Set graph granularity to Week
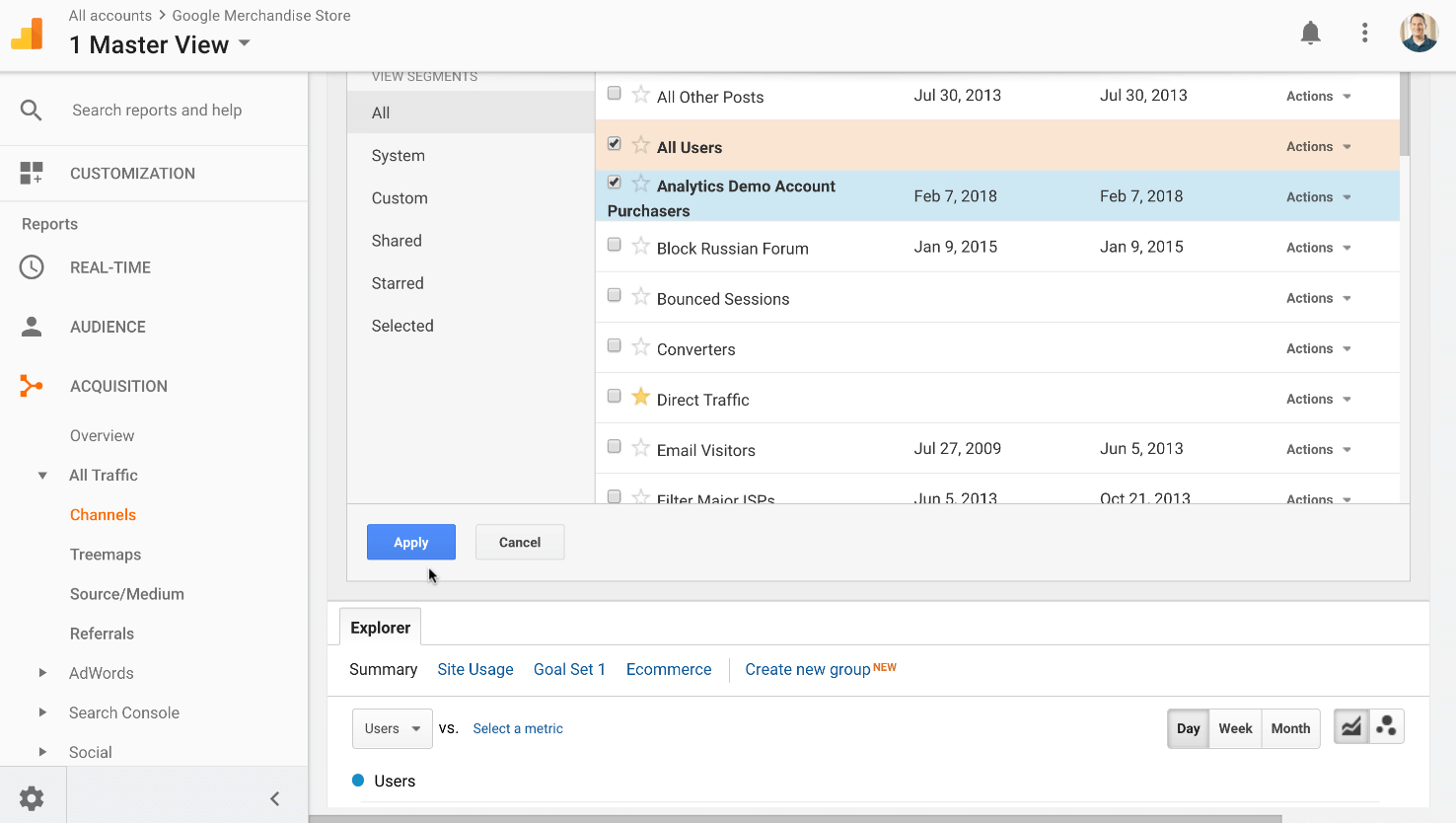 pos(1235,728)
